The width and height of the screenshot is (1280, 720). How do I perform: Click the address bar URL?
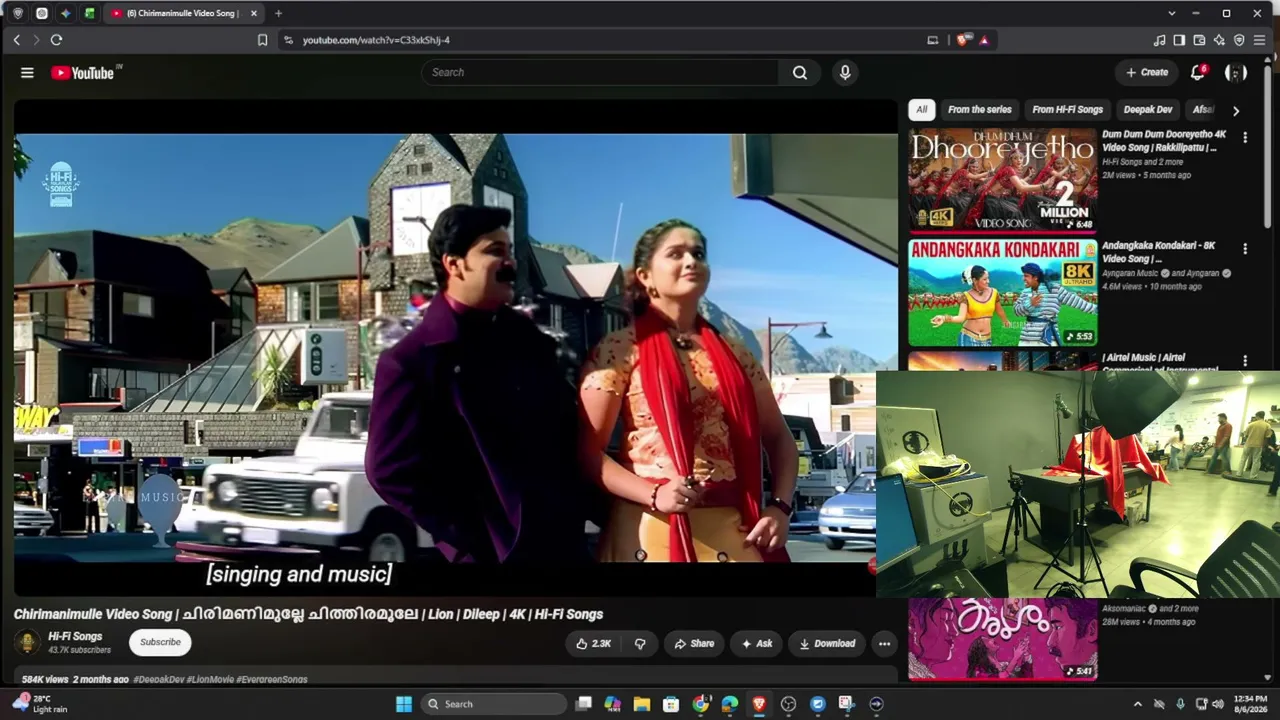tap(376, 40)
